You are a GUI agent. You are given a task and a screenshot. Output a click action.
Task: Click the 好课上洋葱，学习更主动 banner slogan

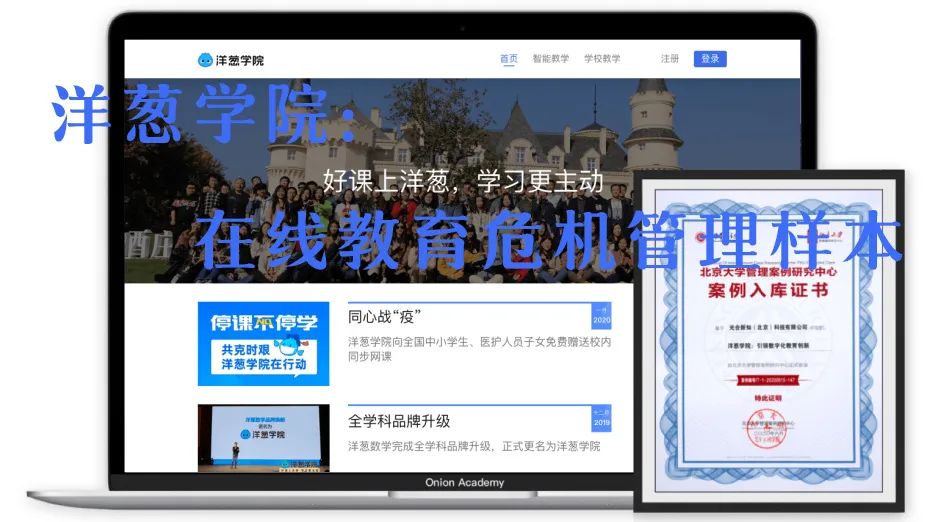pos(463,182)
